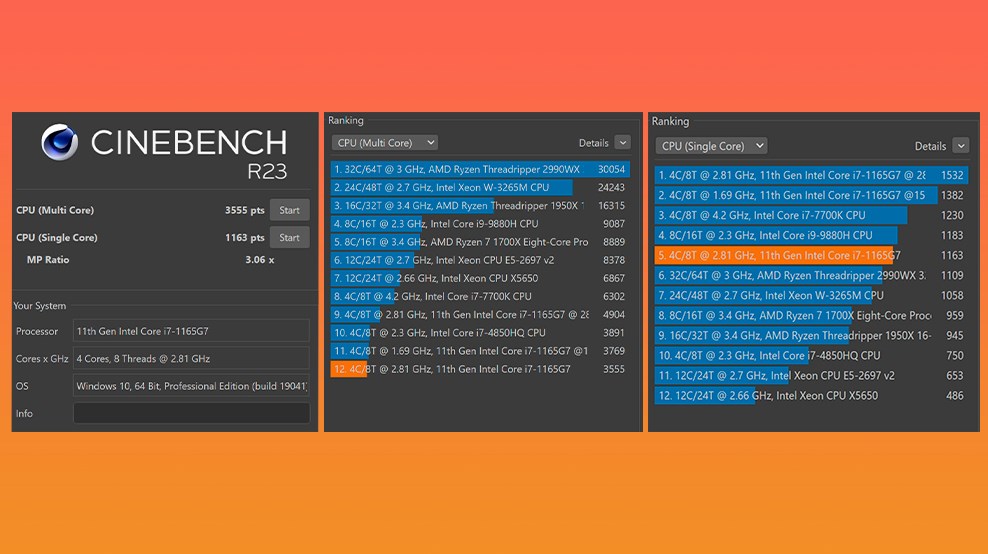The width and height of the screenshot is (988, 554).
Task: Click the 1163 pts single core score
Action: [x=244, y=238]
